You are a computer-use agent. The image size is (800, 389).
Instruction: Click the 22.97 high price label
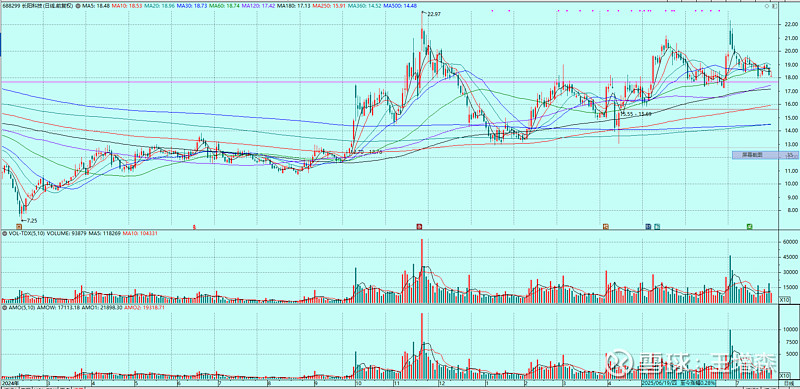click(434, 14)
